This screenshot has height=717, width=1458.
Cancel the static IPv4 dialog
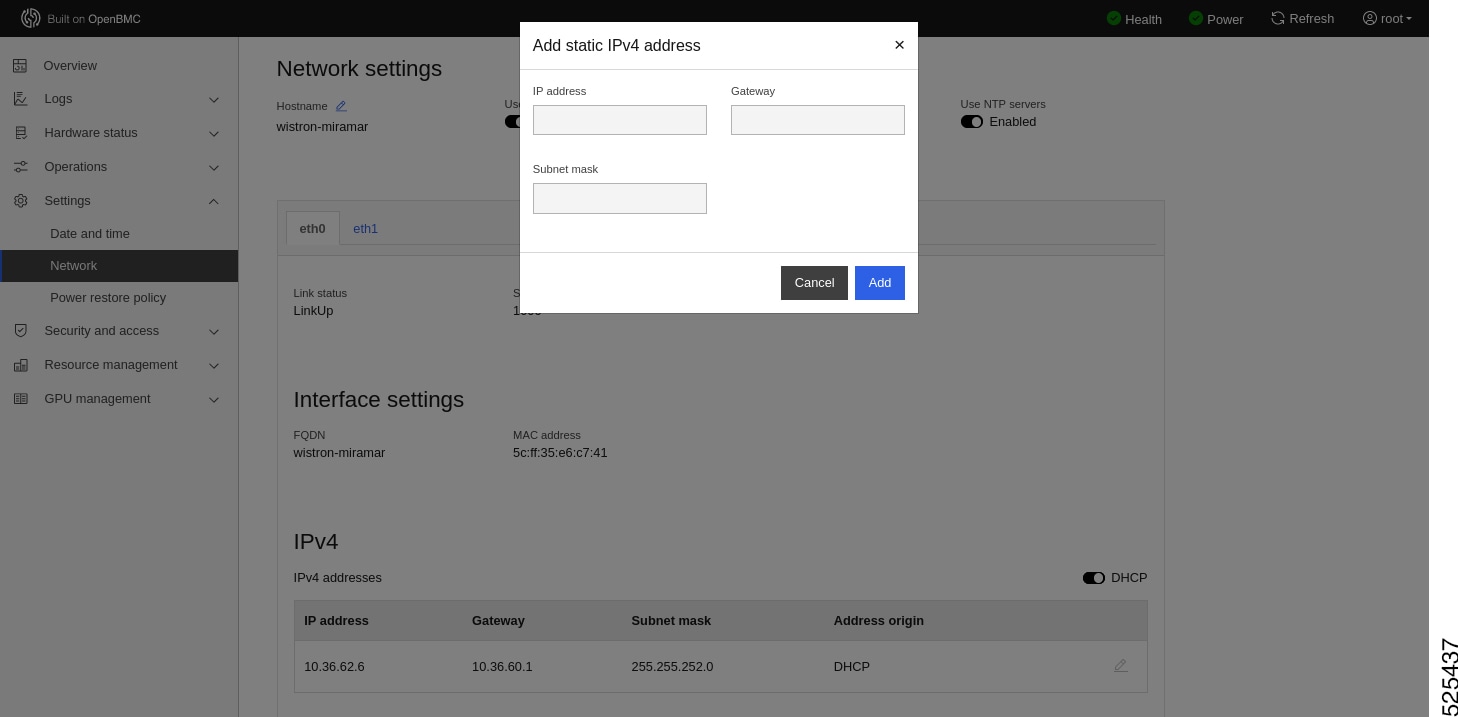[814, 283]
